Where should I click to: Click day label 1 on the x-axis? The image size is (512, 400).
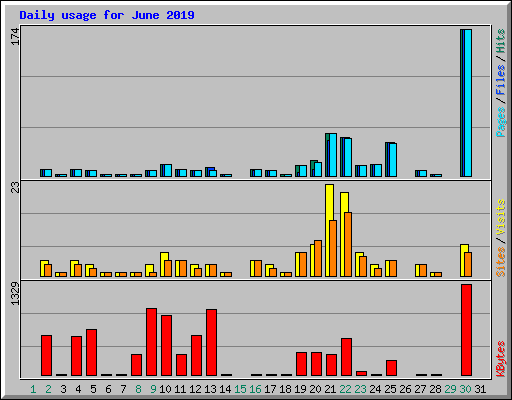click(x=33, y=389)
